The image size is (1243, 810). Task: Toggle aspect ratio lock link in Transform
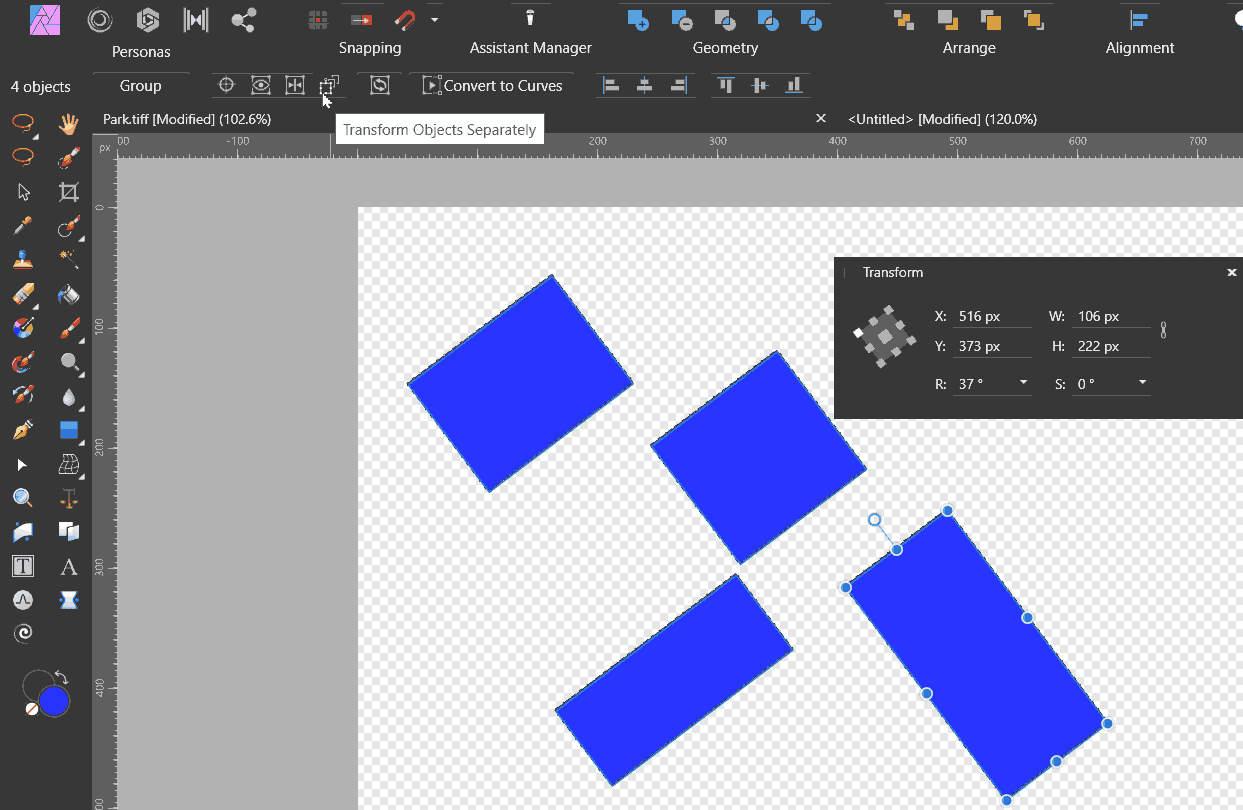coord(1163,330)
